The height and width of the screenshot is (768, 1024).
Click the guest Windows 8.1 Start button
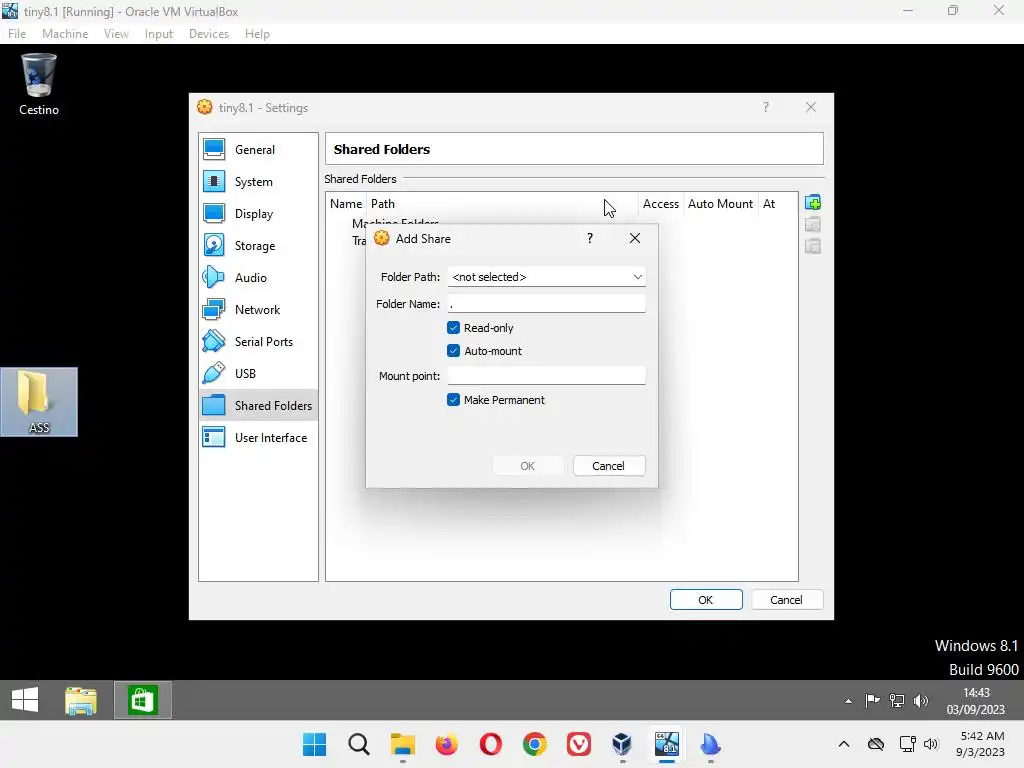pyautogui.click(x=25, y=700)
